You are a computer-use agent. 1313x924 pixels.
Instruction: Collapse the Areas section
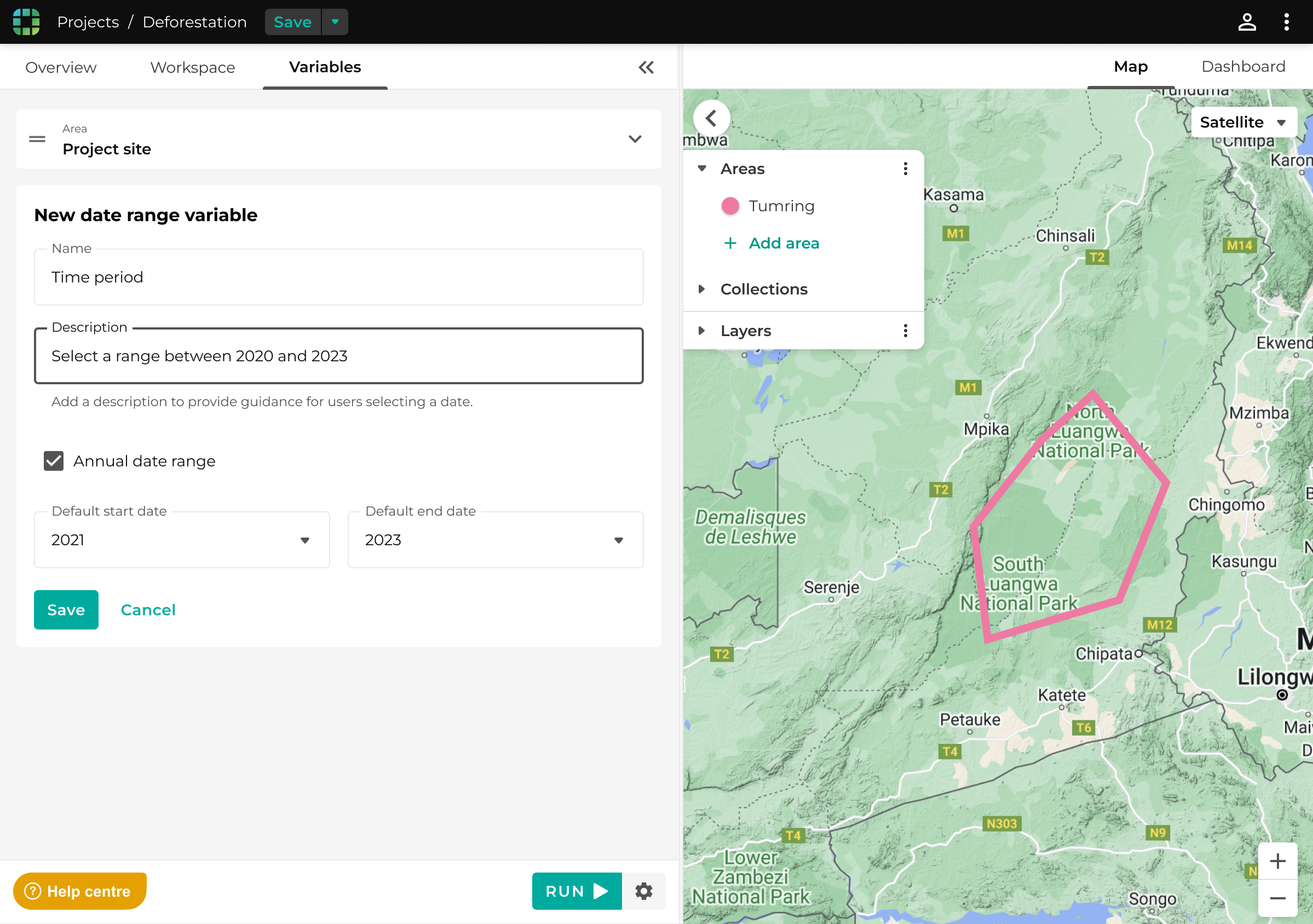click(x=702, y=169)
